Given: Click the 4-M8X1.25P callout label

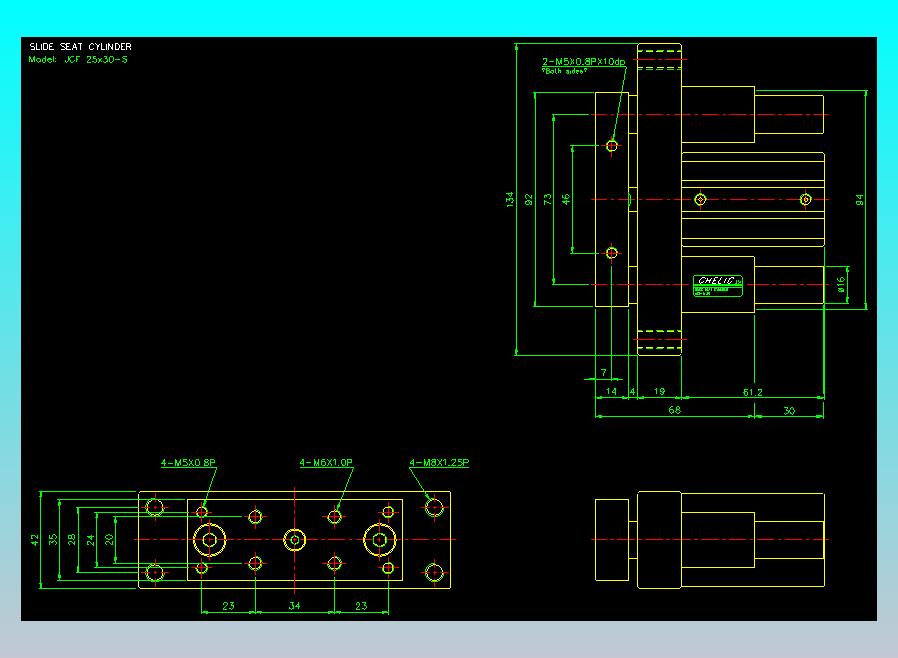Looking at the screenshot, I should (439, 462).
